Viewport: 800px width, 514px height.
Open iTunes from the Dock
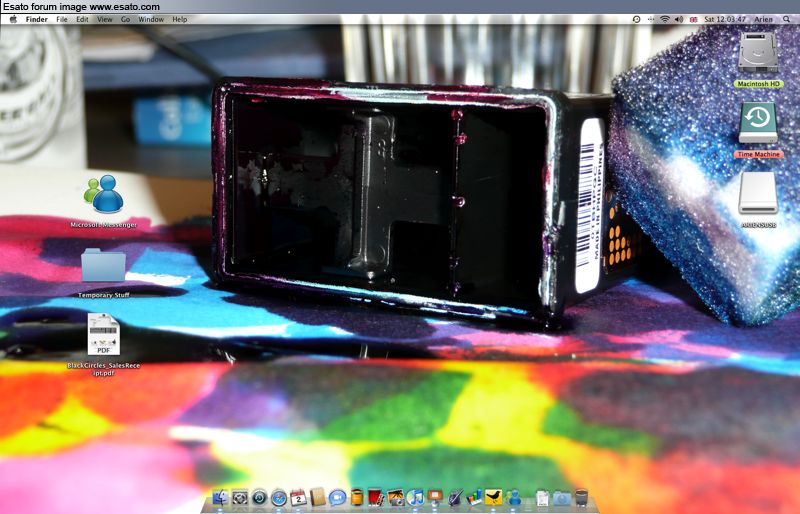pos(415,497)
